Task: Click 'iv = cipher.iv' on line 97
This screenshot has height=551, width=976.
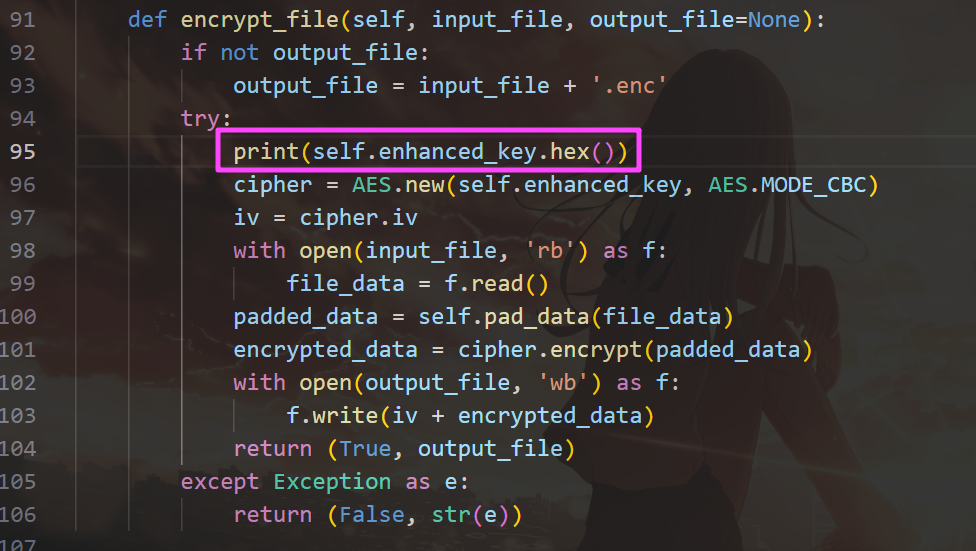Action: pyautogui.click(x=325, y=217)
